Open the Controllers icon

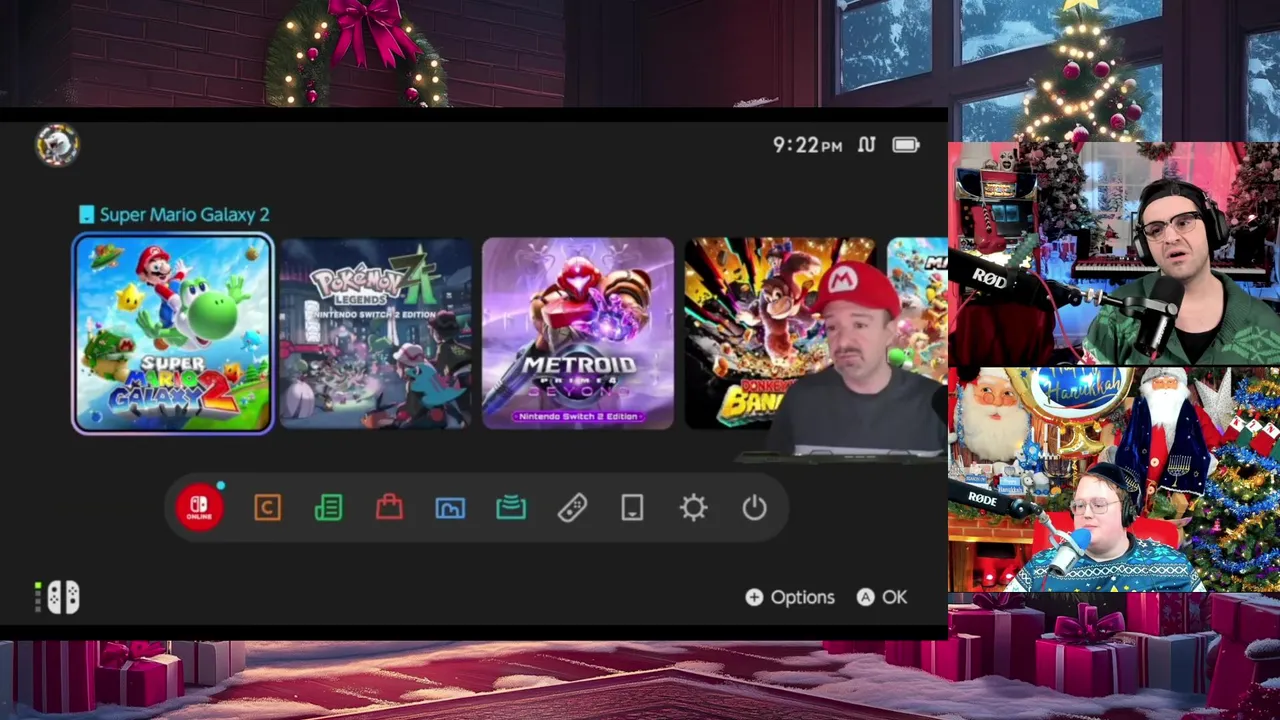[x=572, y=508]
